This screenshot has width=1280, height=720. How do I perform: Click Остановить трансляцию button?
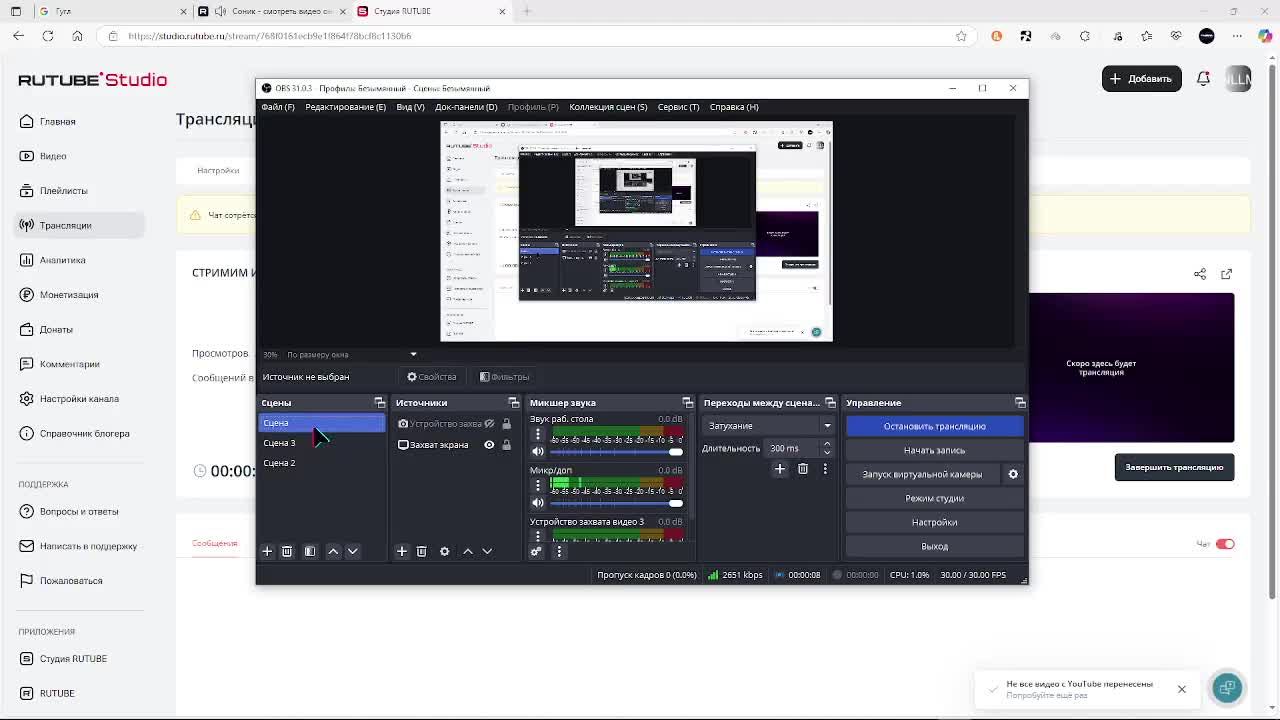(934, 426)
